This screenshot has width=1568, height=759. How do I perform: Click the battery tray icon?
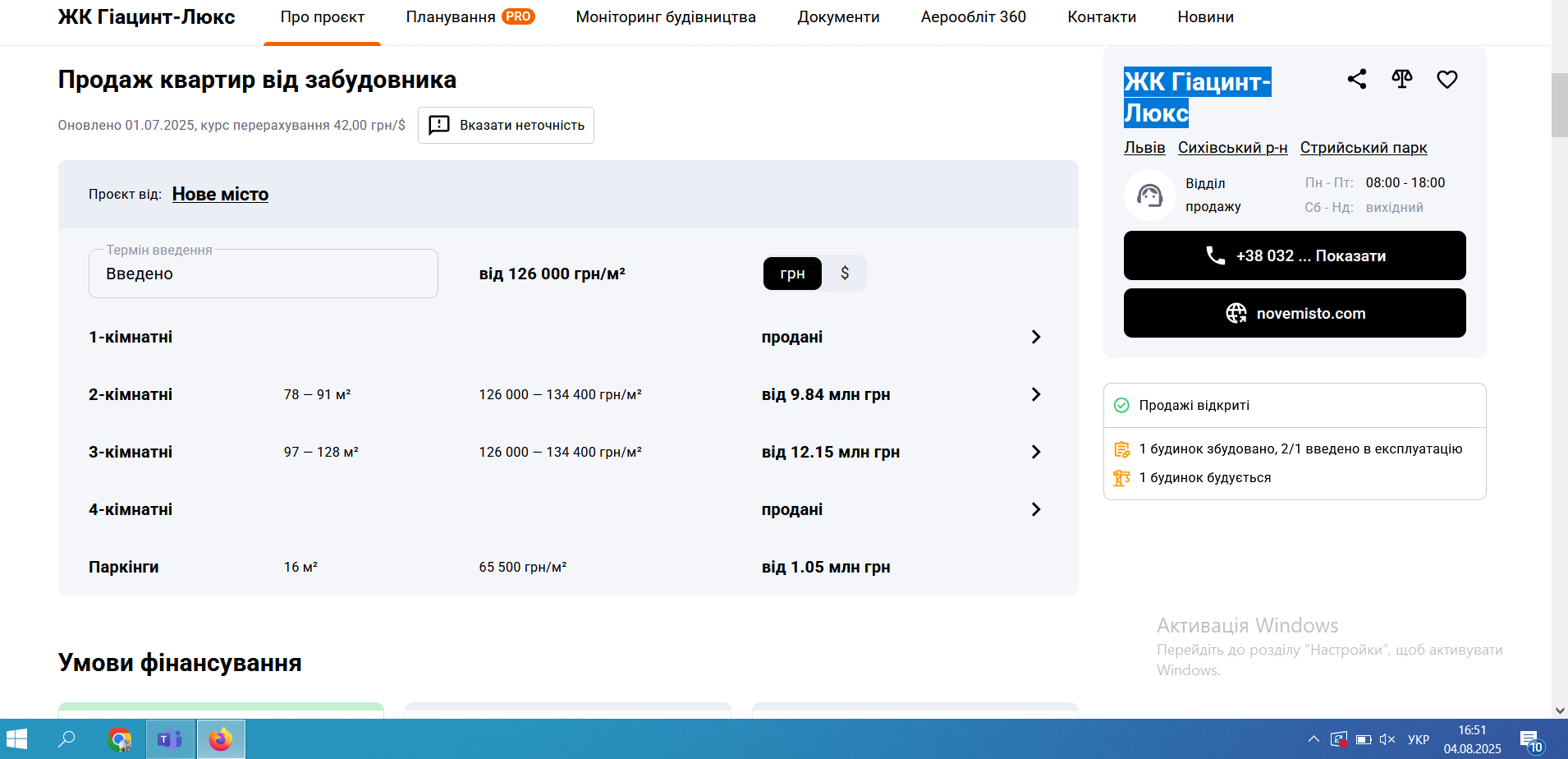pos(1364,739)
